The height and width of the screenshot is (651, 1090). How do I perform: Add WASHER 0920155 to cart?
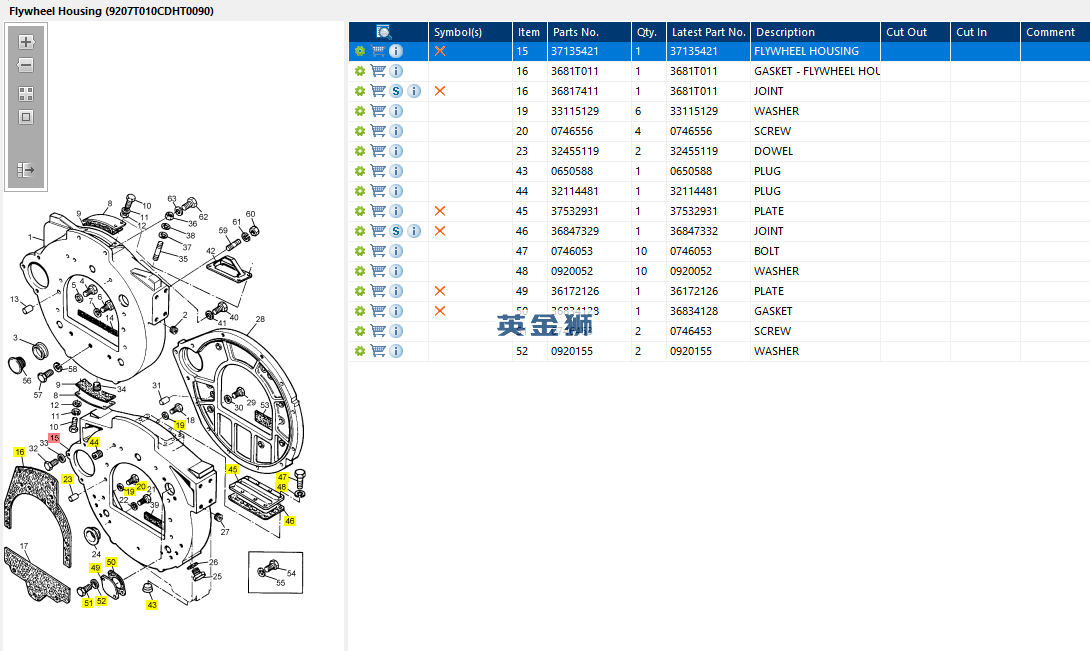point(378,351)
